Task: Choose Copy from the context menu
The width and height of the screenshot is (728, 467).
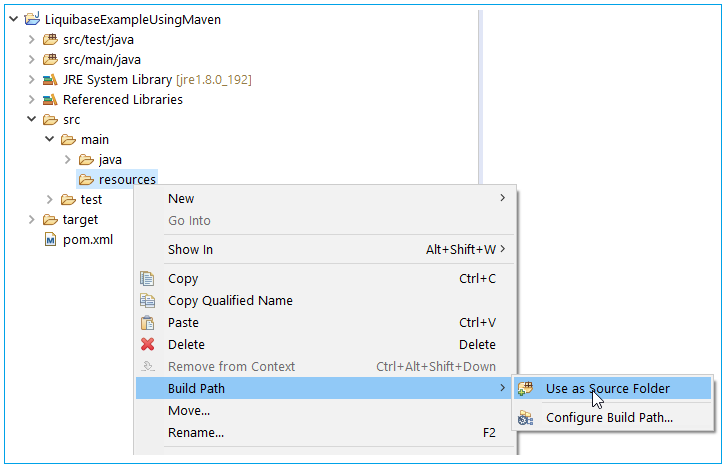Action: click(325, 279)
